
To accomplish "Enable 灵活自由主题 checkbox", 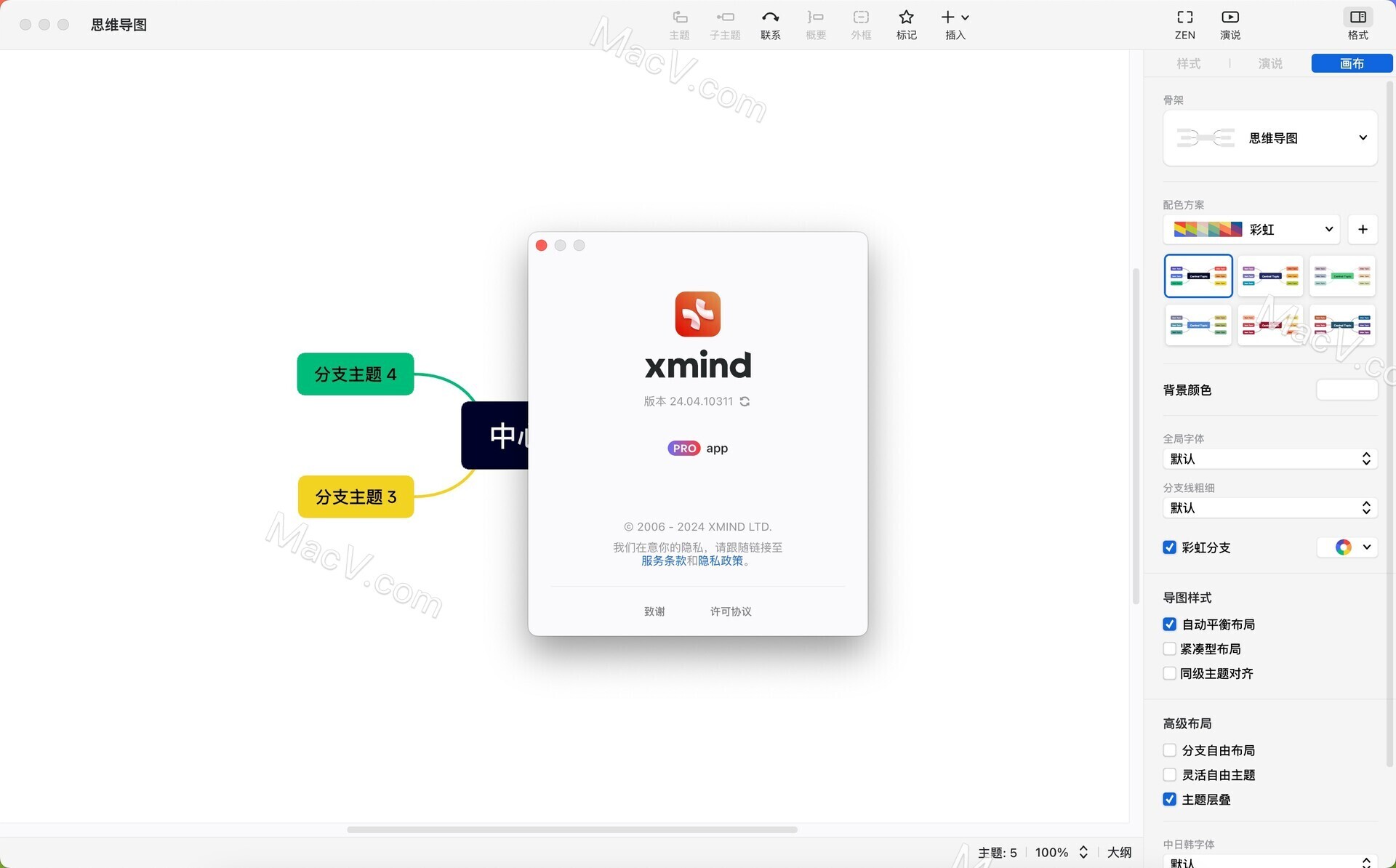I will [x=1169, y=775].
